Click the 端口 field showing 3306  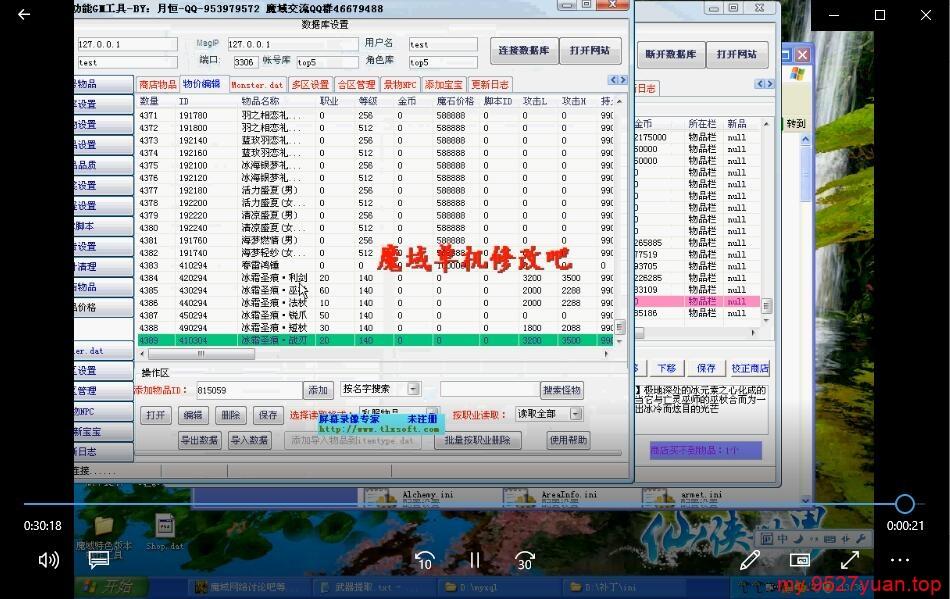pos(245,62)
